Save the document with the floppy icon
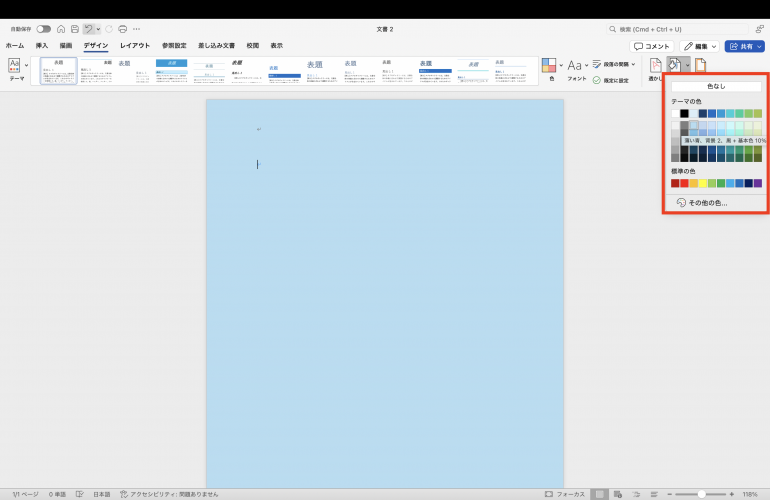Screen dimensions: 770x500 75,29
